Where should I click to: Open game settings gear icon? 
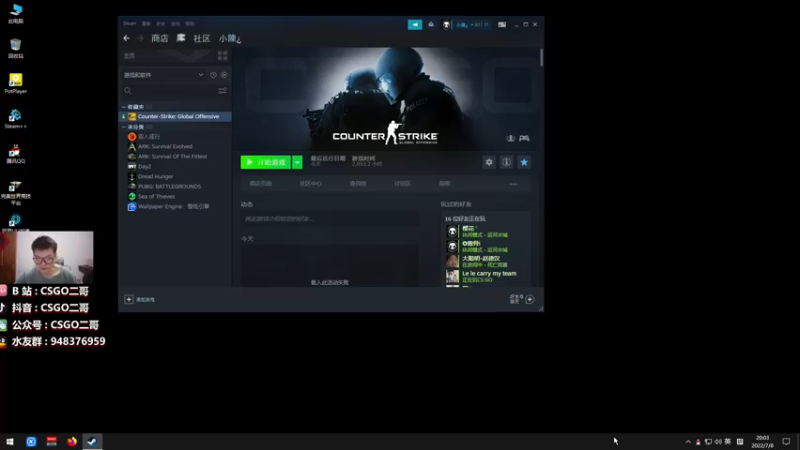(489, 162)
